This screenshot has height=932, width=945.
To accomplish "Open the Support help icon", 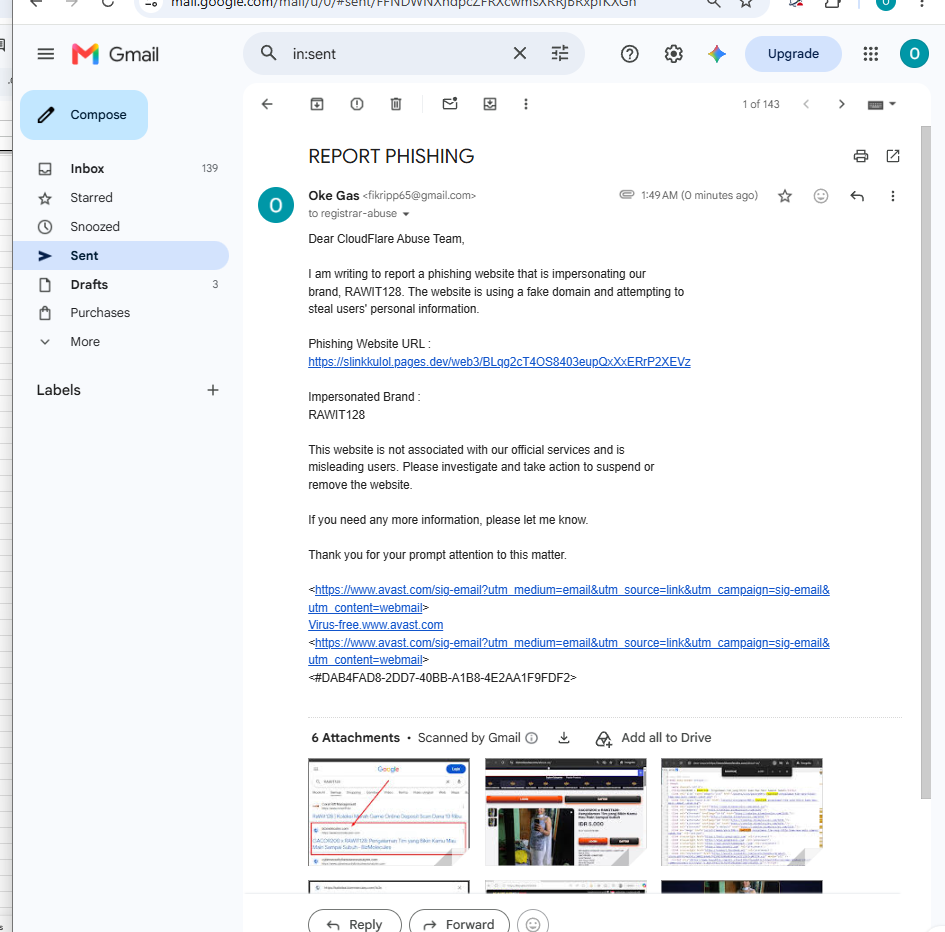I will pyautogui.click(x=629, y=54).
